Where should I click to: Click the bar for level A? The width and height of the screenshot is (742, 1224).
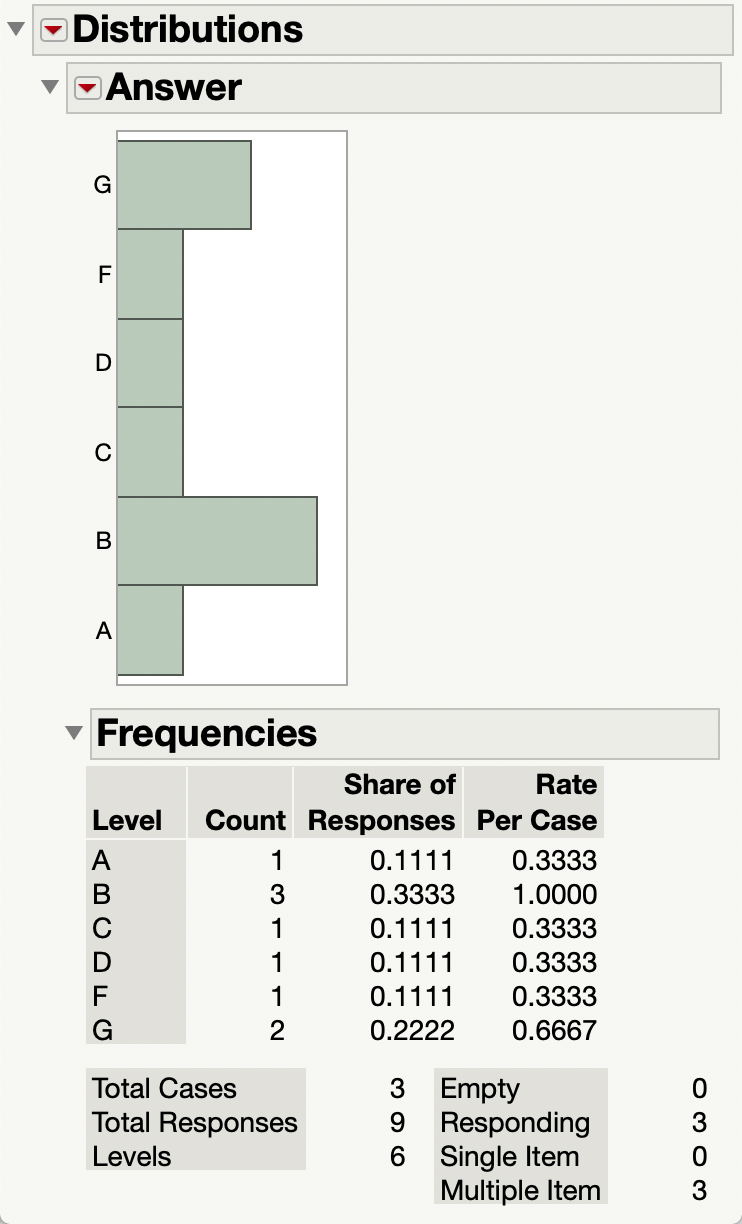(x=150, y=630)
